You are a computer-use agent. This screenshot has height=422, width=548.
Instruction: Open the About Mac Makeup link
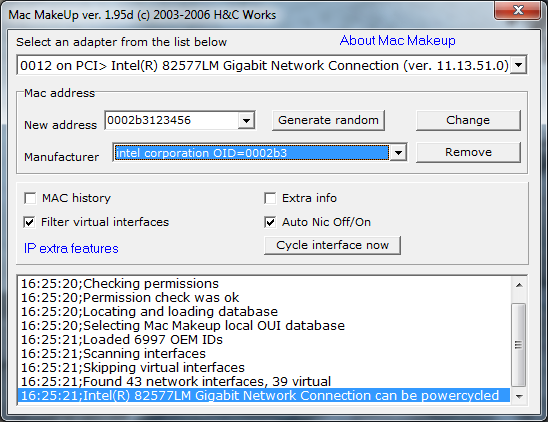click(397, 41)
